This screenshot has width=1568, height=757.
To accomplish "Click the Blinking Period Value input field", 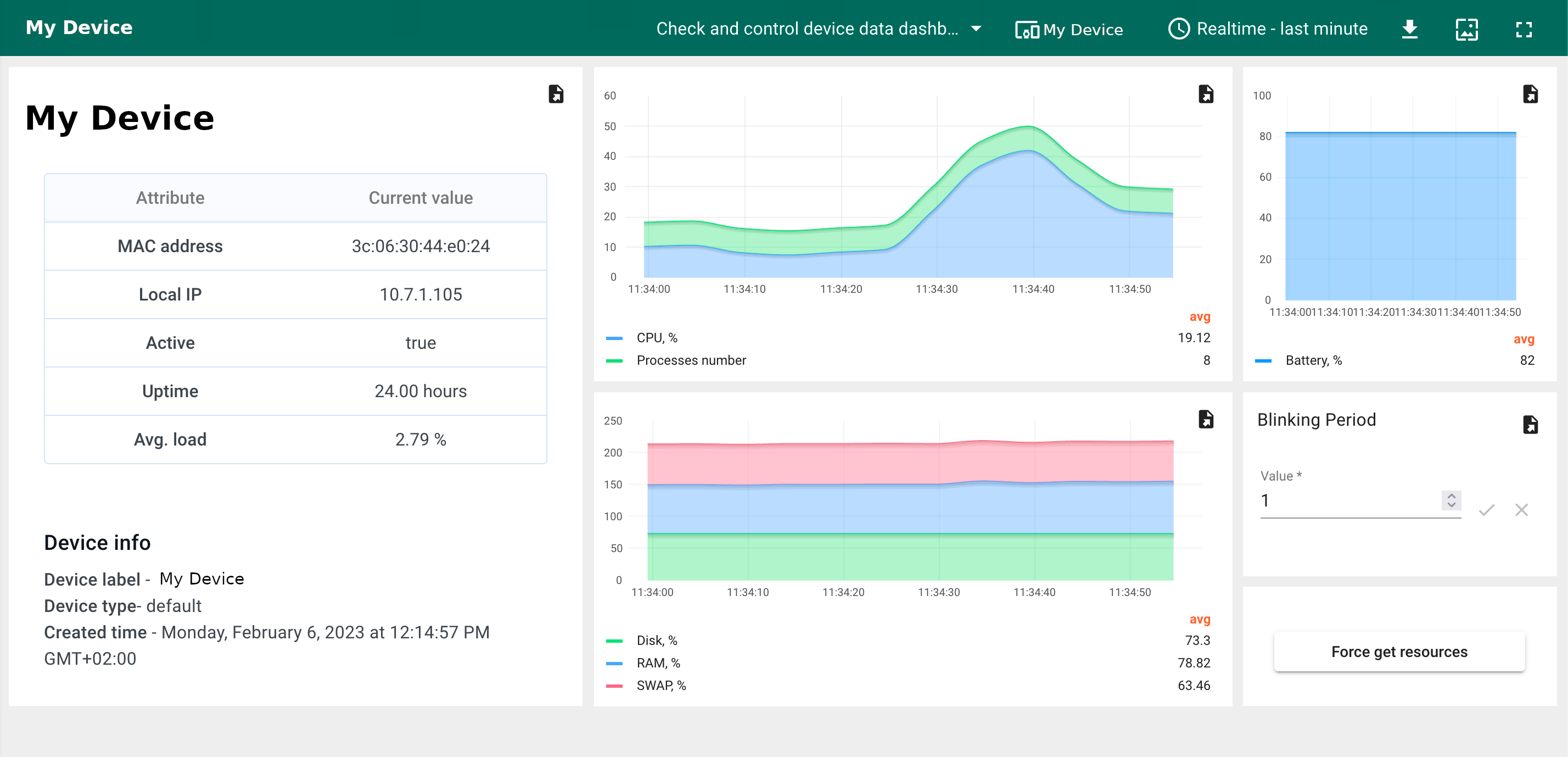I will (1348, 501).
